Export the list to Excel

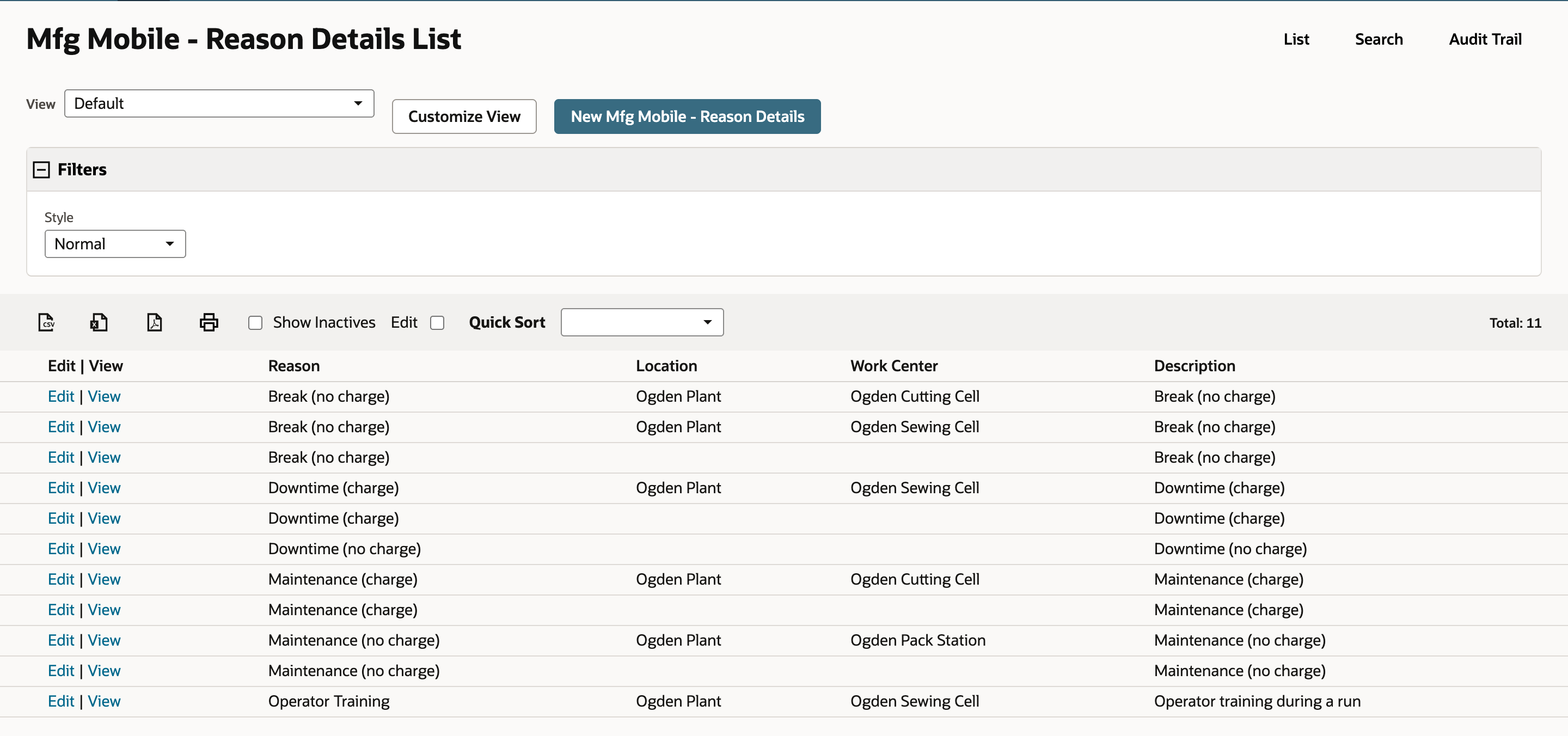99,322
